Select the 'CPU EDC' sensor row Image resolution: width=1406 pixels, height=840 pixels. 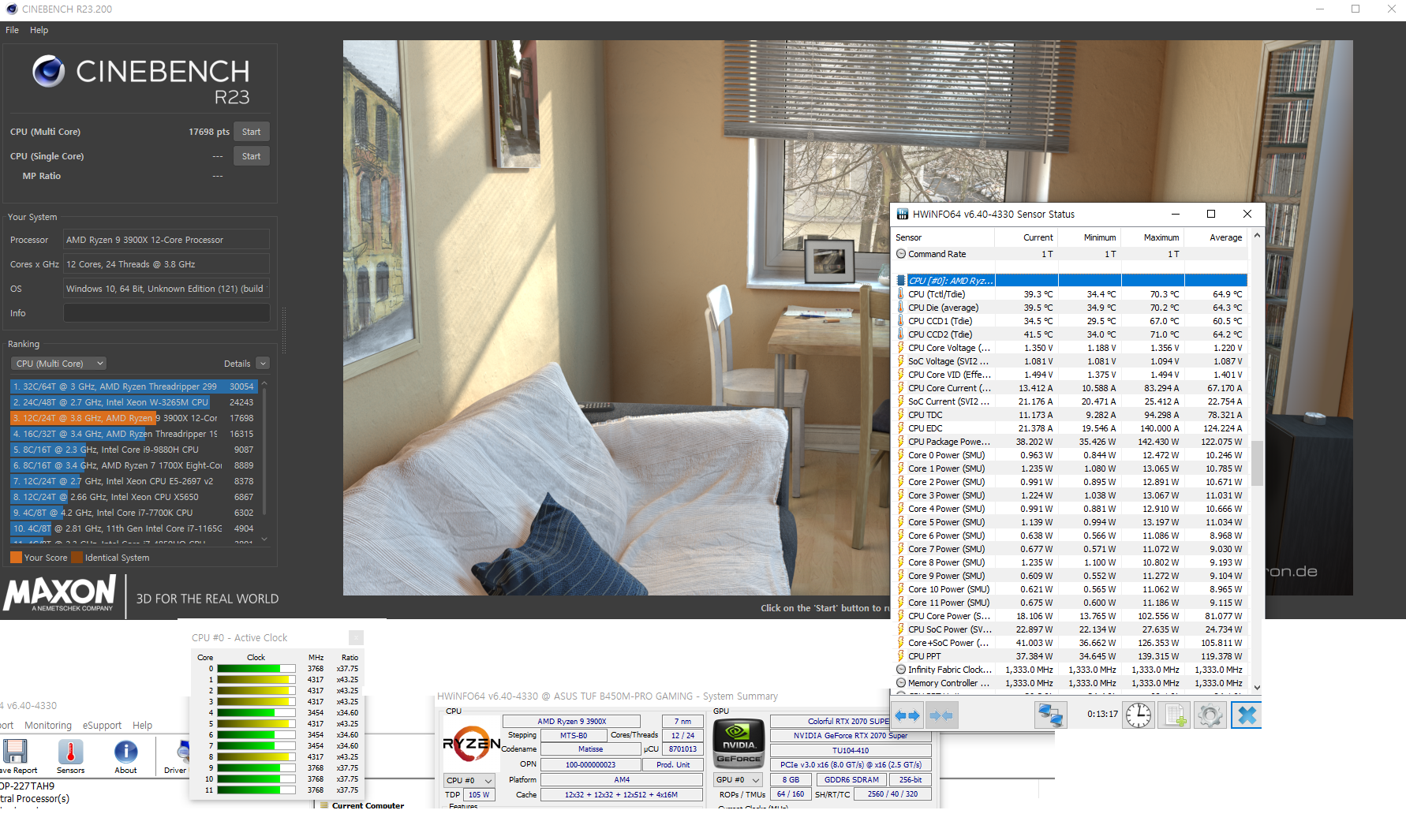tap(1071, 428)
